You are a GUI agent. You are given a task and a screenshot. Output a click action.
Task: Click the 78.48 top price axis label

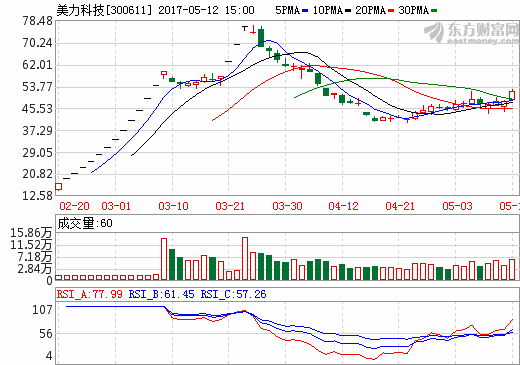[x=37, y=21]
